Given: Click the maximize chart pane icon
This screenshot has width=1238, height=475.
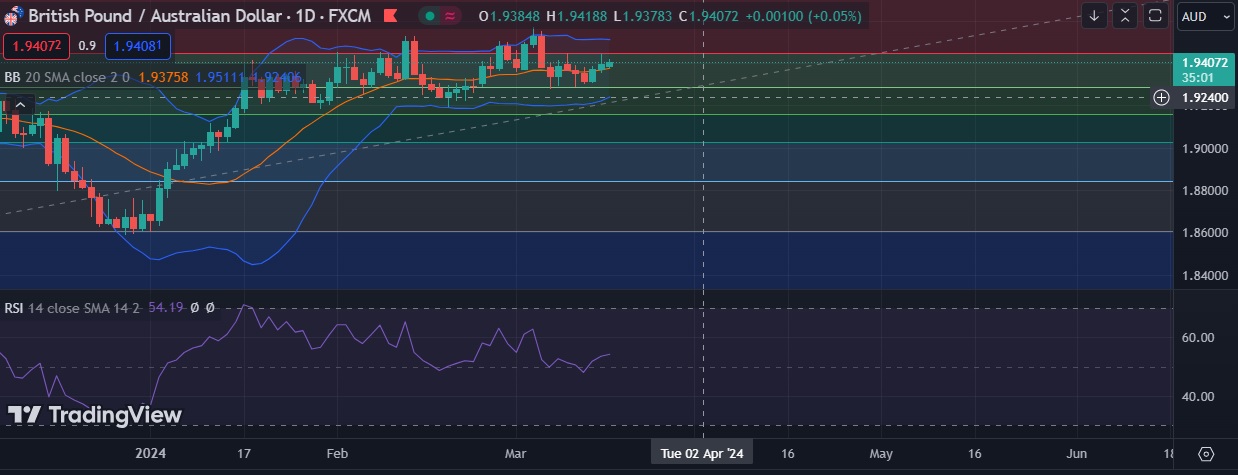Looking at the screenshot, I should pos(1155,16).
